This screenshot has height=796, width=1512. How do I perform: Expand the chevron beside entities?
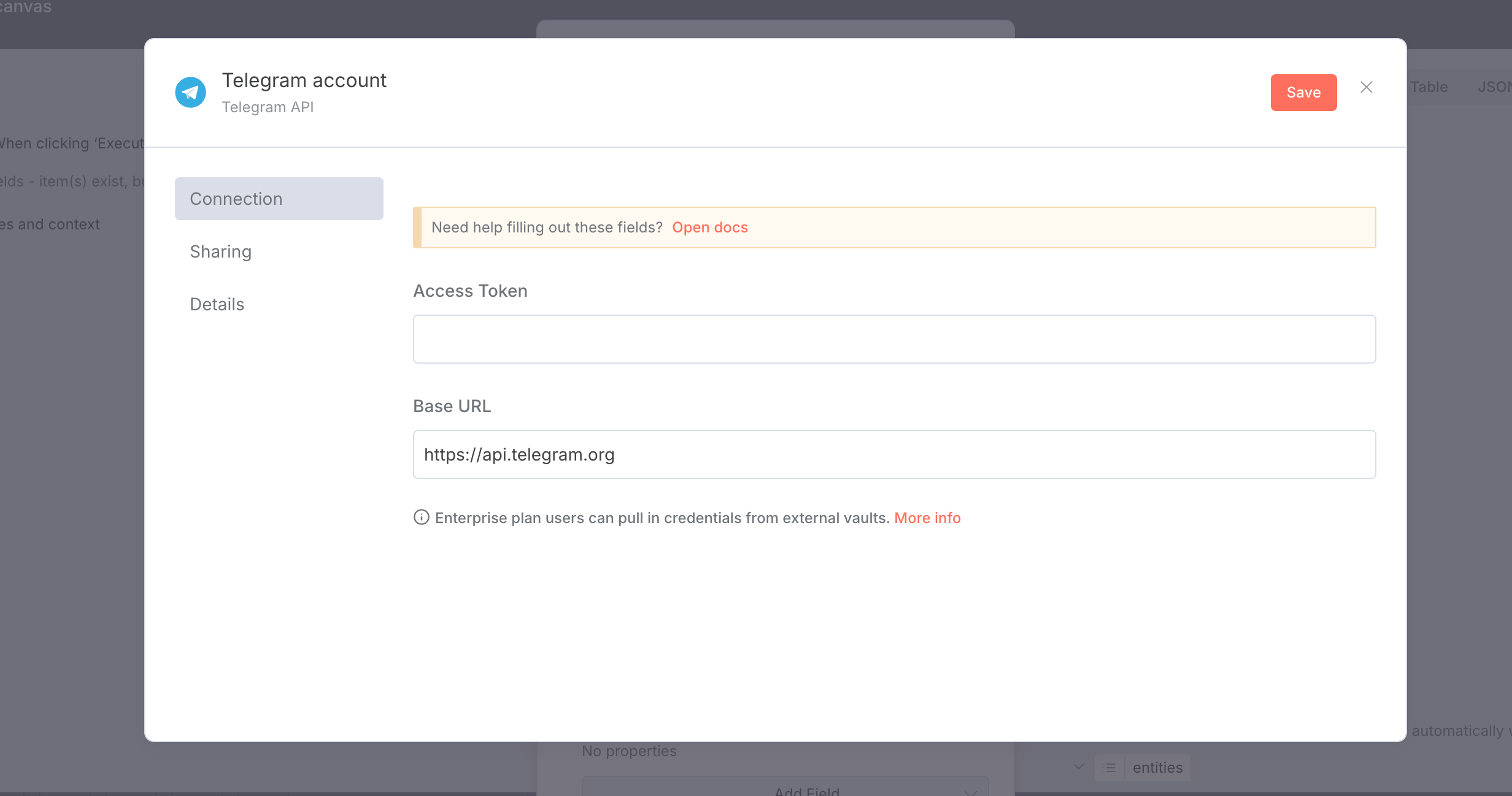(x=1079, y=767)
